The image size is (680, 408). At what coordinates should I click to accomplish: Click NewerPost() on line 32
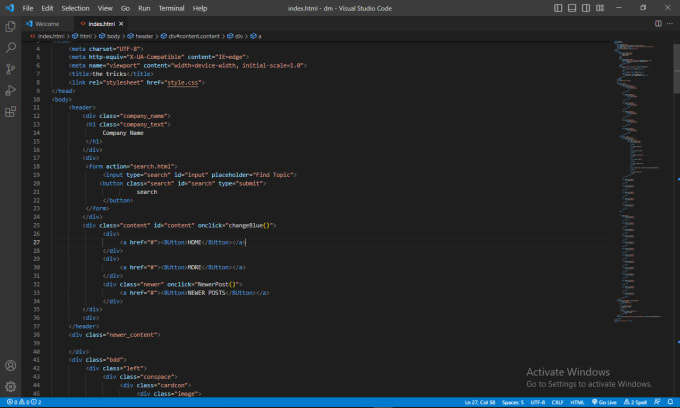tap(216, 284)
